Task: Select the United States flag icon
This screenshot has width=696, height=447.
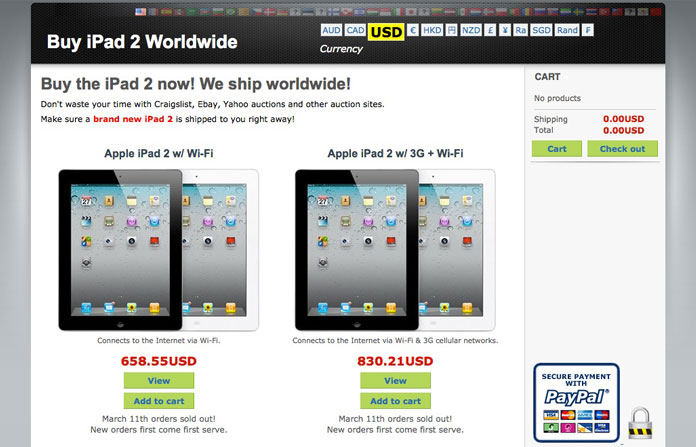Action: (x=141, y=12)
